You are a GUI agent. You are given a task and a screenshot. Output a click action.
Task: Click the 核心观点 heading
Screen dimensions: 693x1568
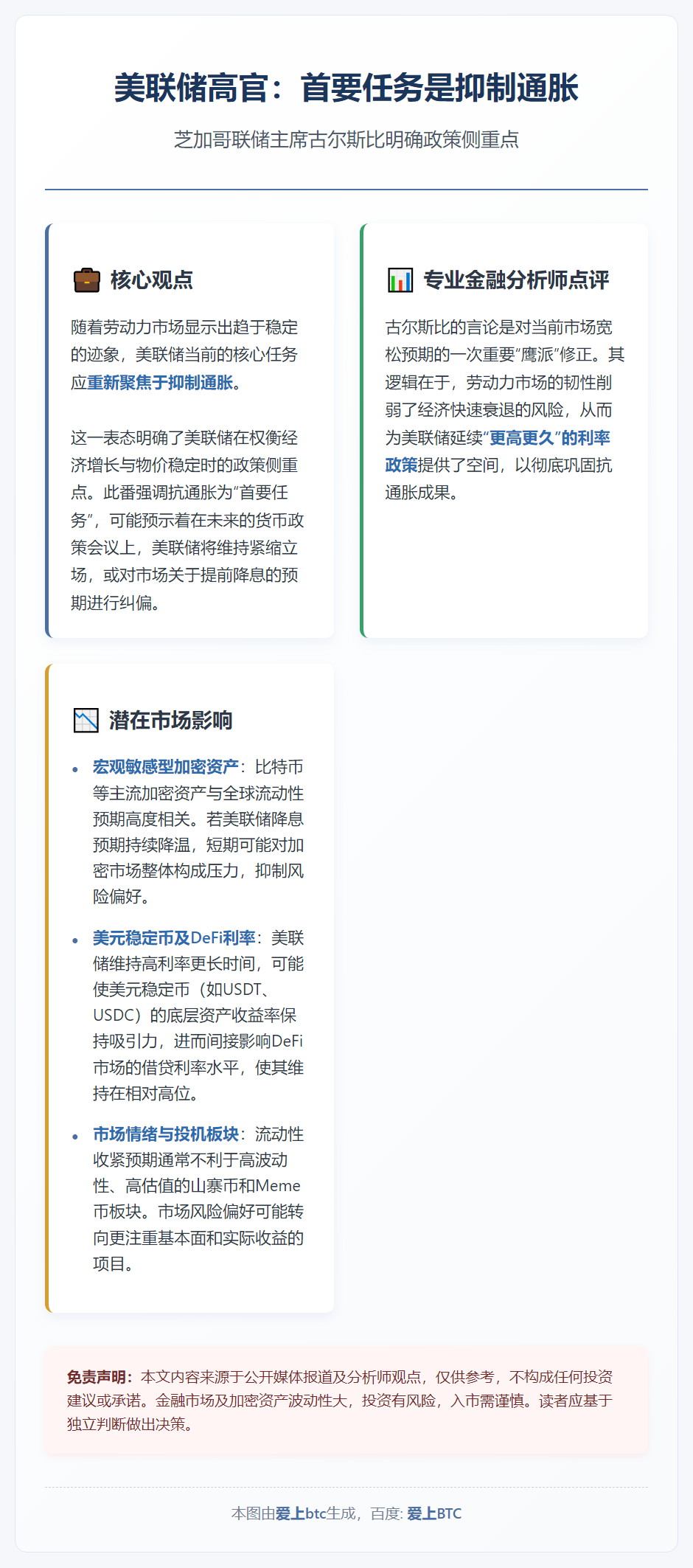point(152,280)
